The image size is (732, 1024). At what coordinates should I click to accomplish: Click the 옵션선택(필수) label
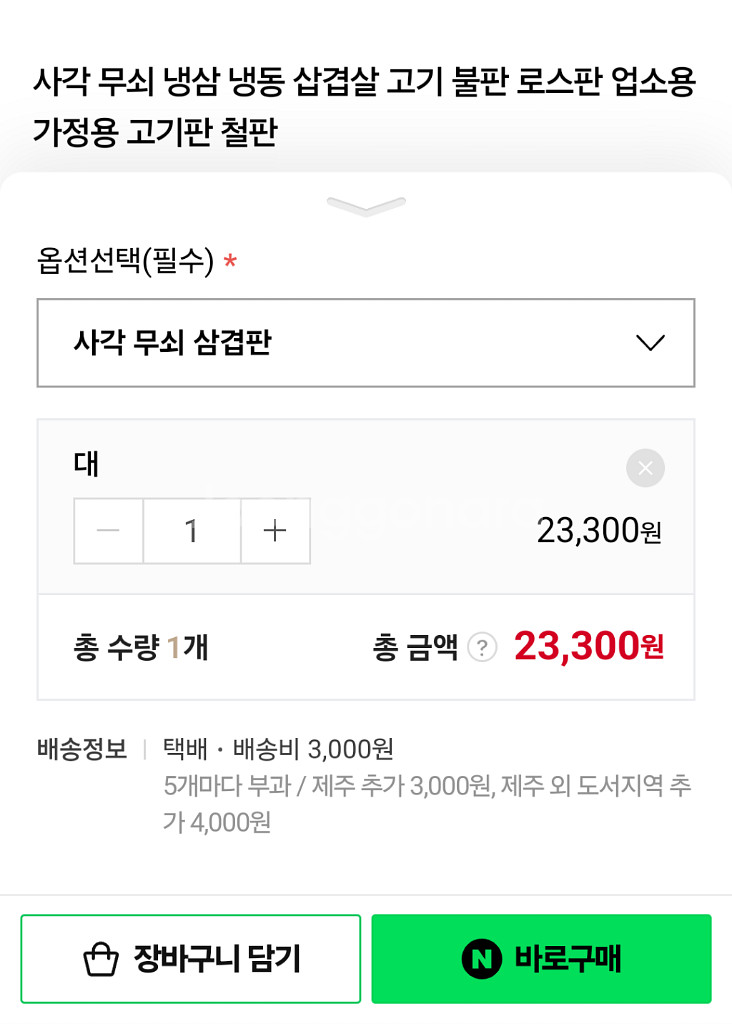126,262
